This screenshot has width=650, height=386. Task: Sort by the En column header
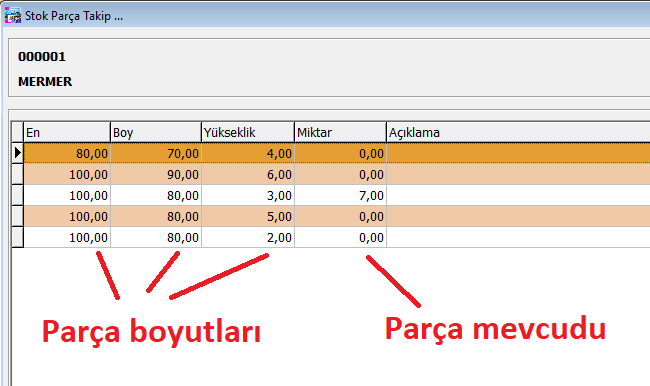pos(67,133)
